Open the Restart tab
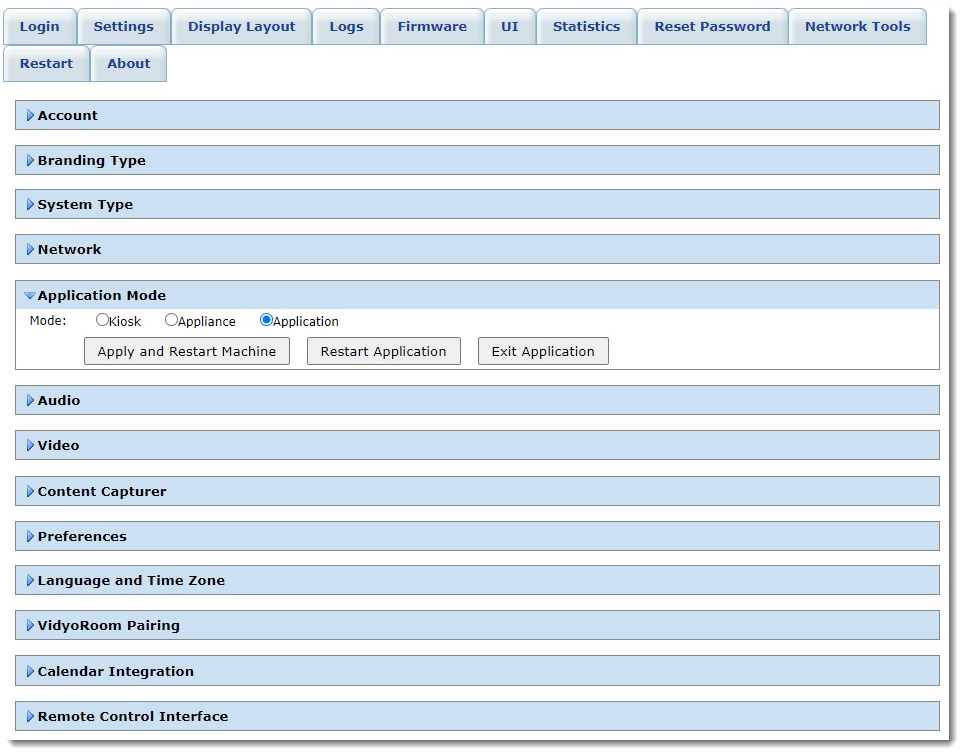The width and height of the screenshot is (964, 755). pyautogui.click(x=47, y=63)
